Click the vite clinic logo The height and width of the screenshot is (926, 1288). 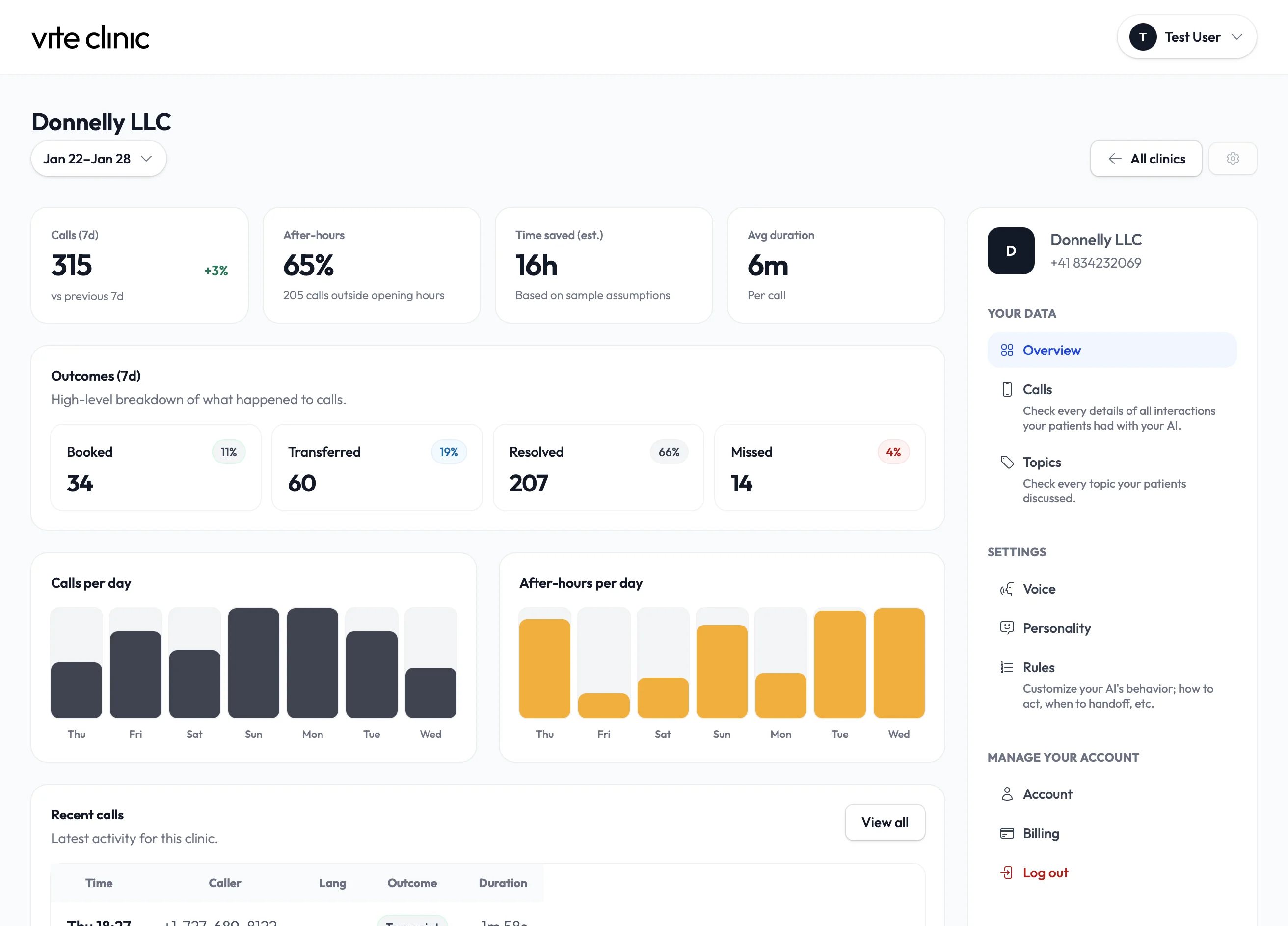[x=91, y=38]
